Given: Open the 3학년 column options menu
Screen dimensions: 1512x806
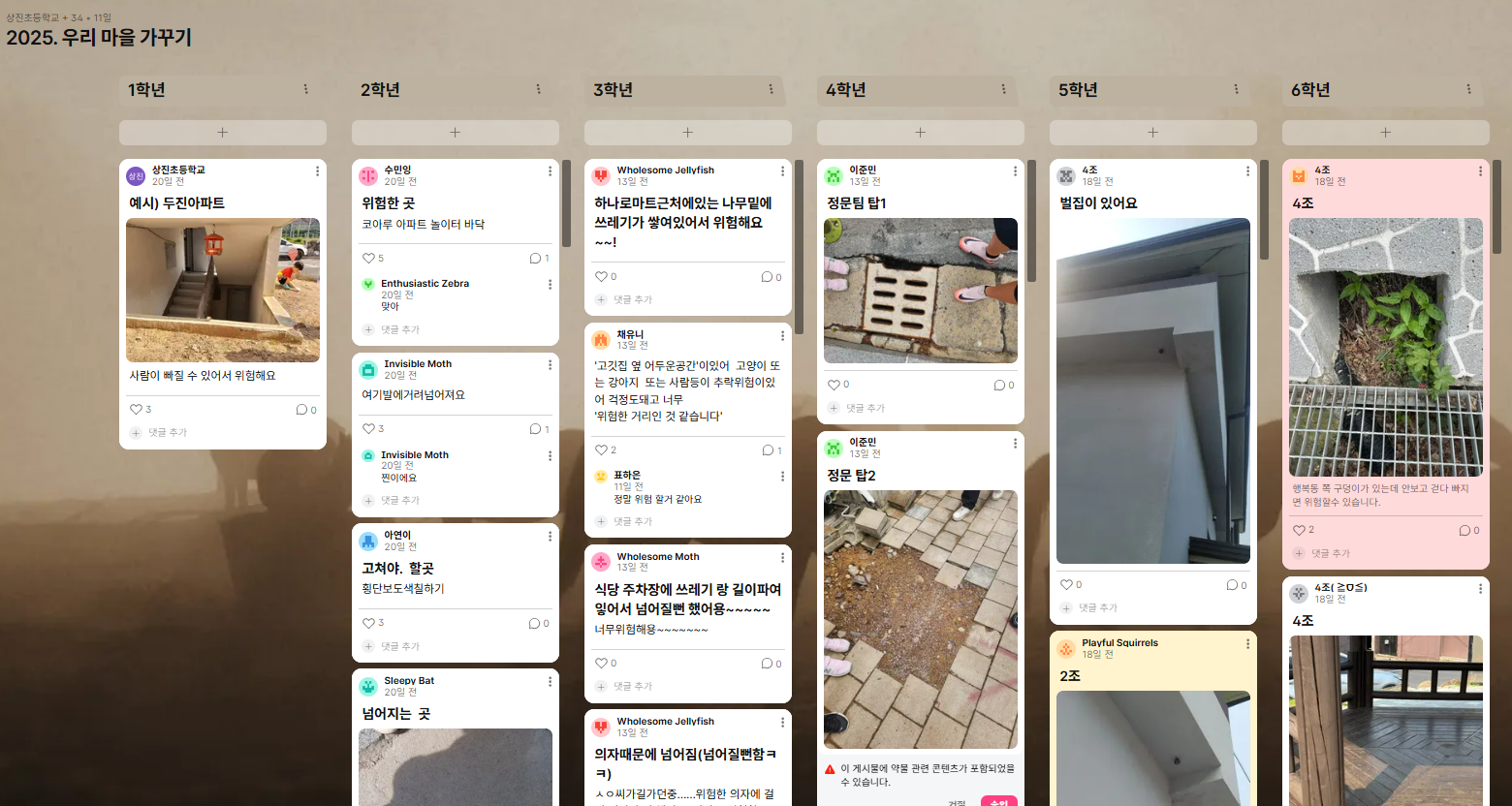Looking at the screenshot, I should pyautogui.click(x=772, y=89).
